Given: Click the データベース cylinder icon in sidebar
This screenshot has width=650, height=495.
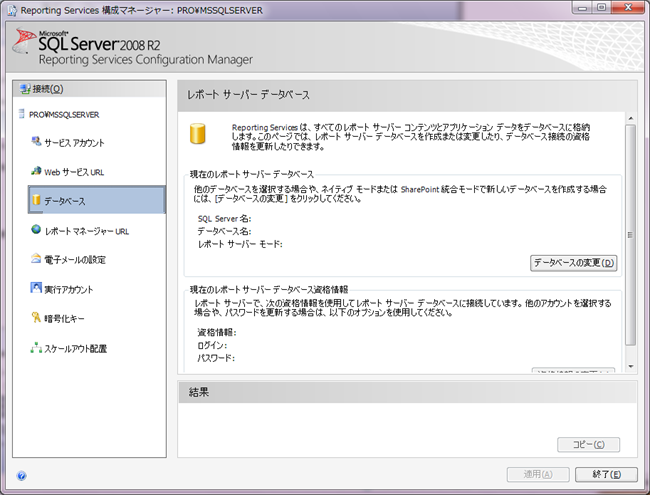Looking at the screenshot, I should [x=36, y=201].
